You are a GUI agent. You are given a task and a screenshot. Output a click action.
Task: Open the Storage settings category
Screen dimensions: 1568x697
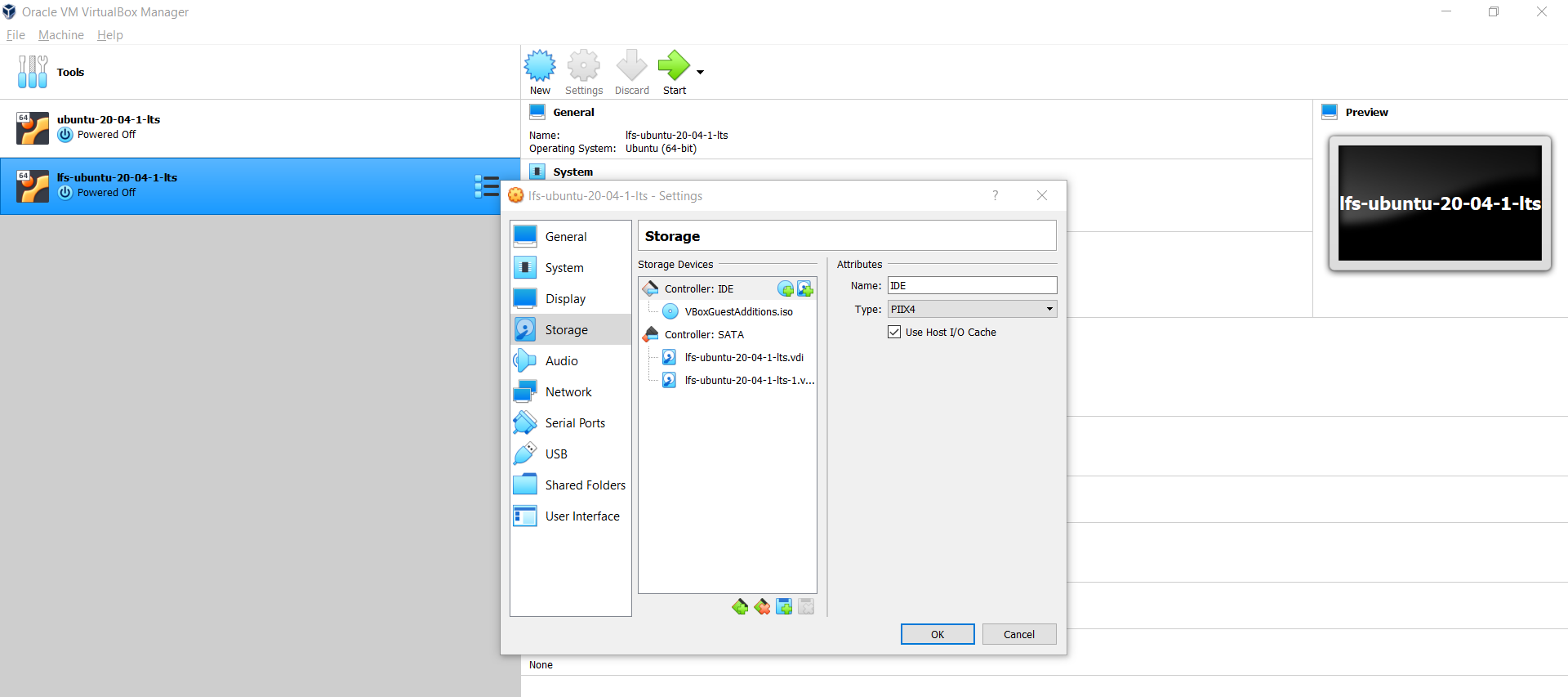tap(571, 329)
